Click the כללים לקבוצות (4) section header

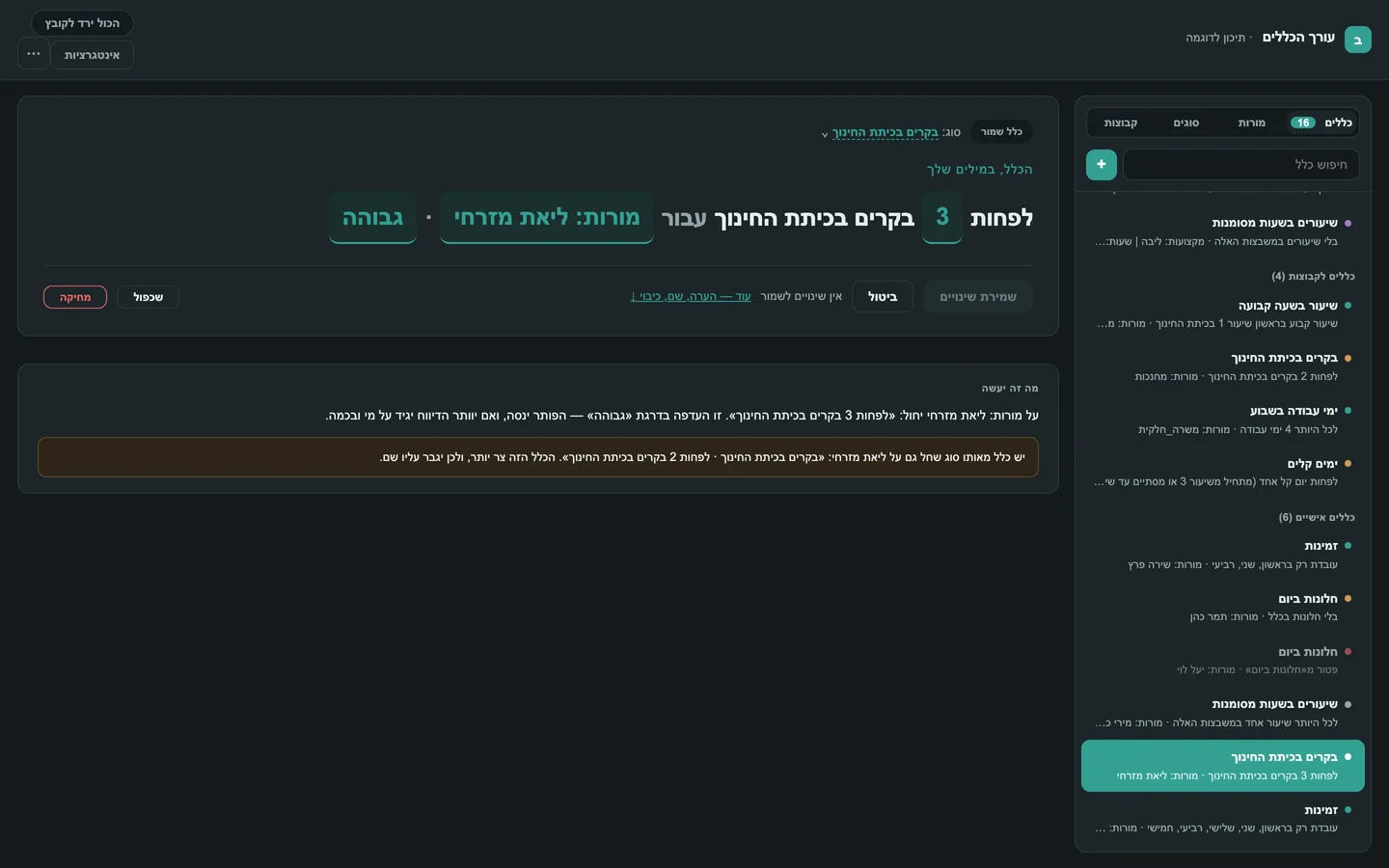1313,276
